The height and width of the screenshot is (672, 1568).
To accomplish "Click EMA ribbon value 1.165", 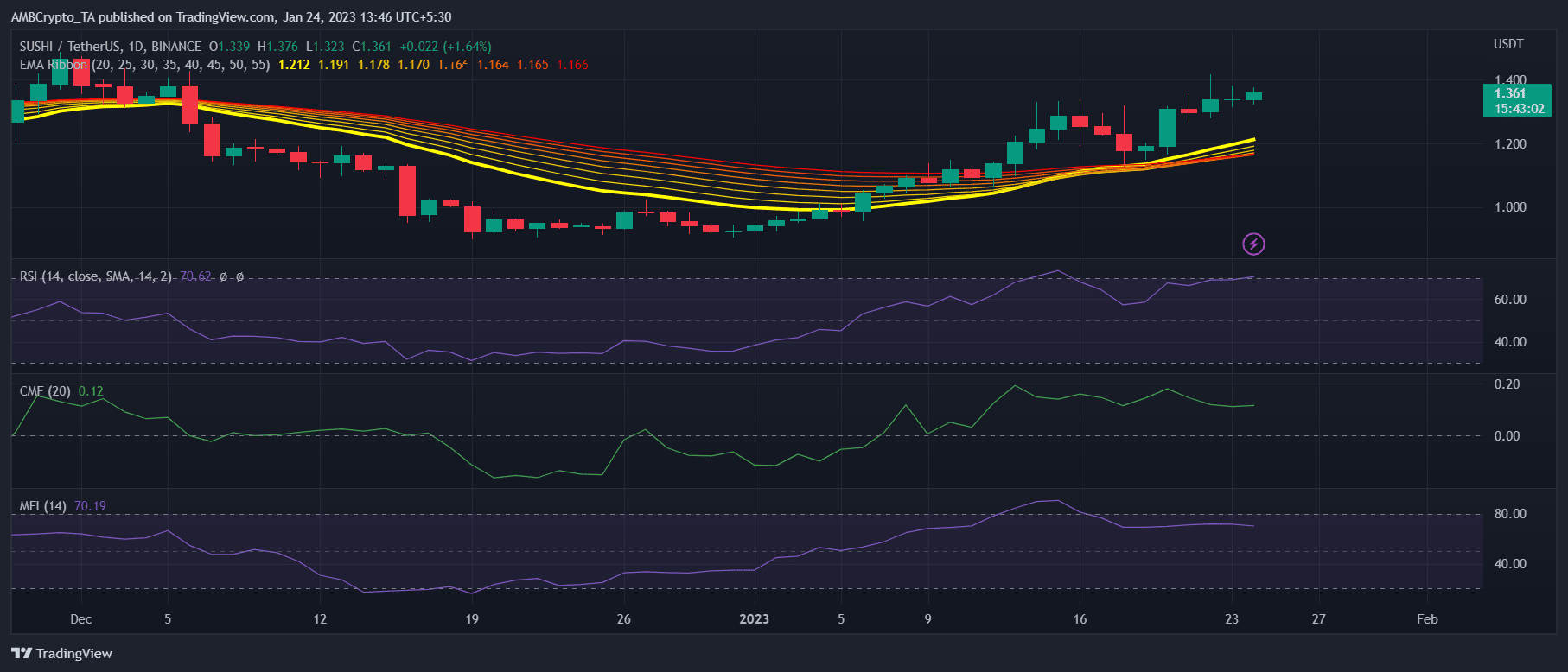I will tap(533, 65).
